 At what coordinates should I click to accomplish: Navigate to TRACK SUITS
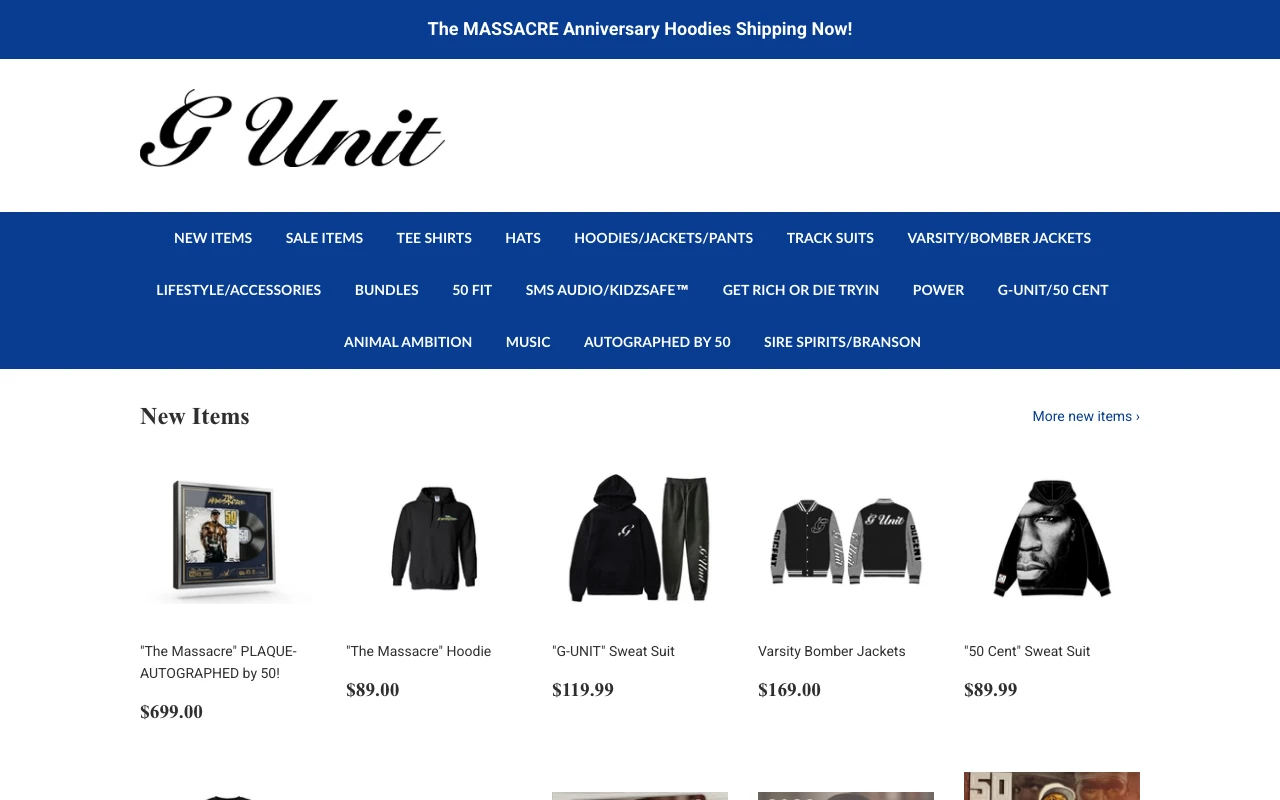click(830, 238)
